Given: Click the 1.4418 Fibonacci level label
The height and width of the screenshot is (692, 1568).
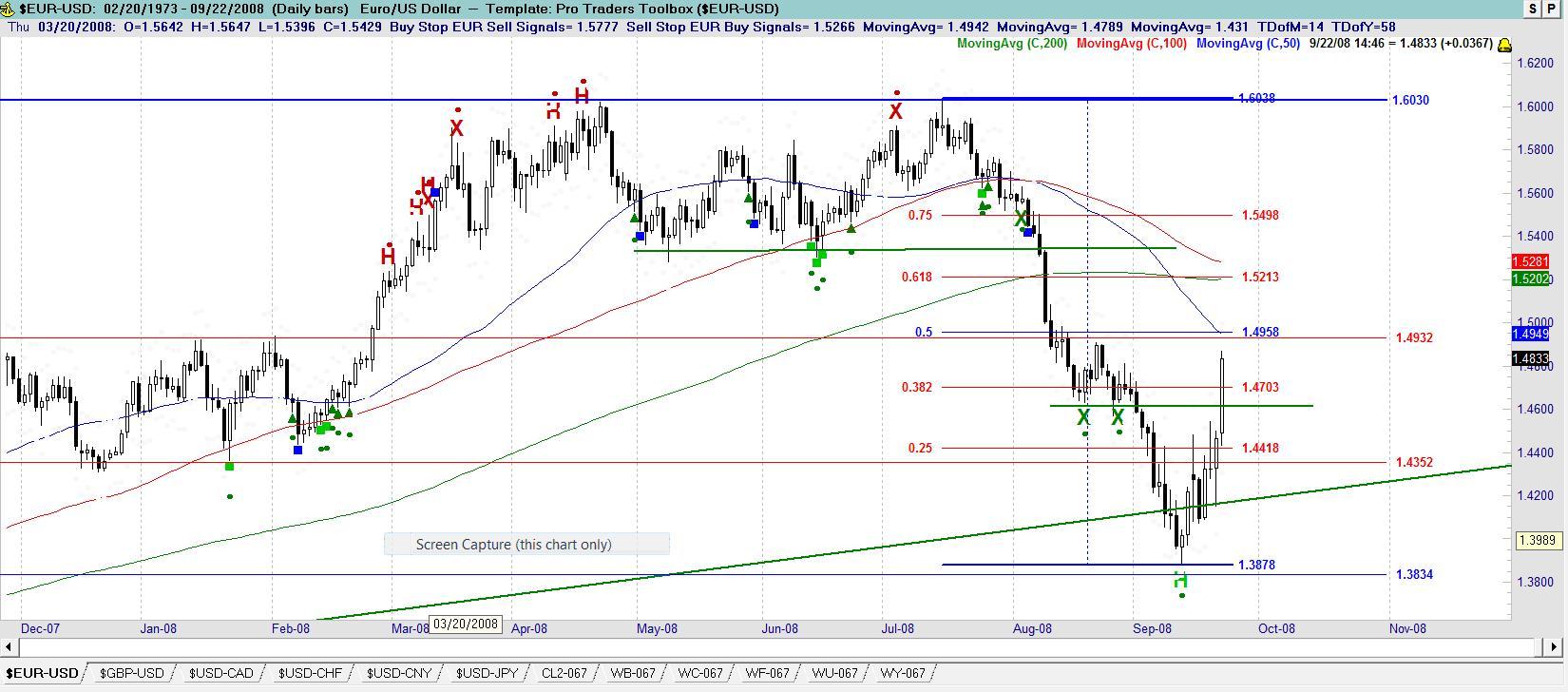Looking at the screenshot, I should pos(1260,448).
